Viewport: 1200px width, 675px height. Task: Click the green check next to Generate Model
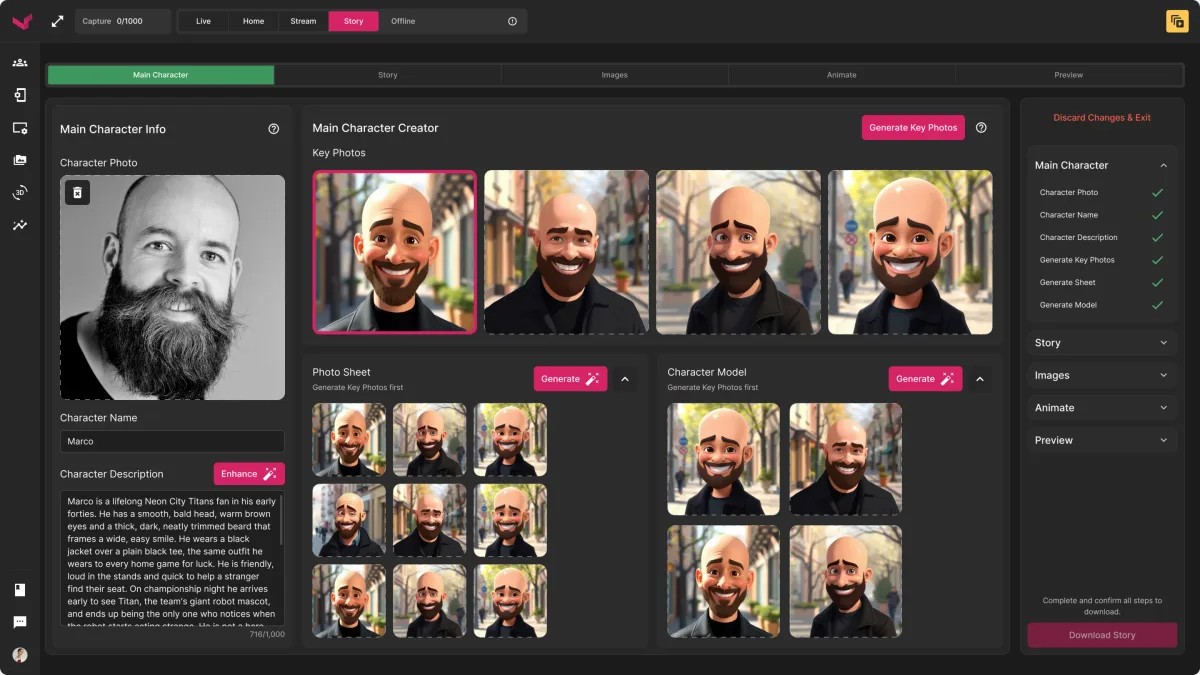[1157, 305]
